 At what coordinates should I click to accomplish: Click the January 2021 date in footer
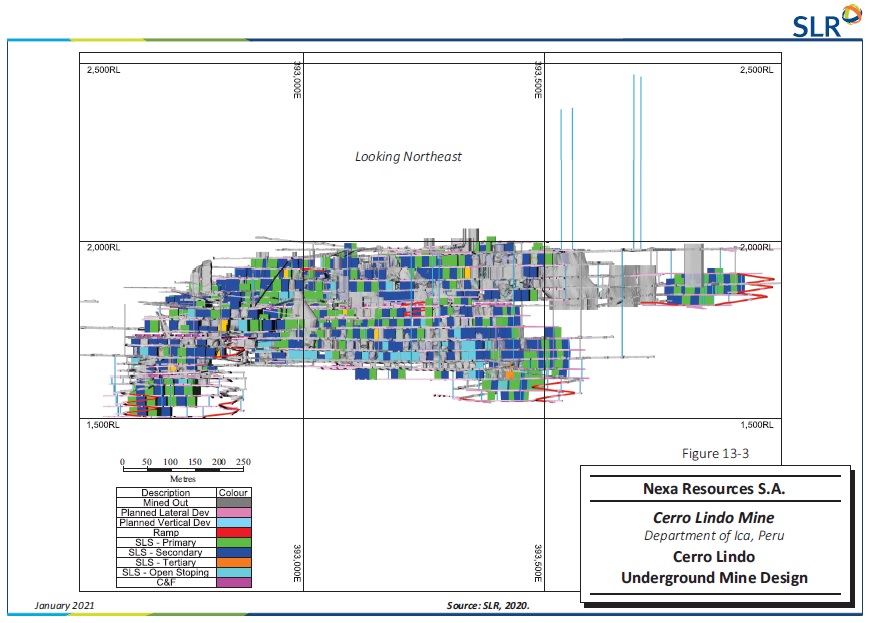(66, 606)
